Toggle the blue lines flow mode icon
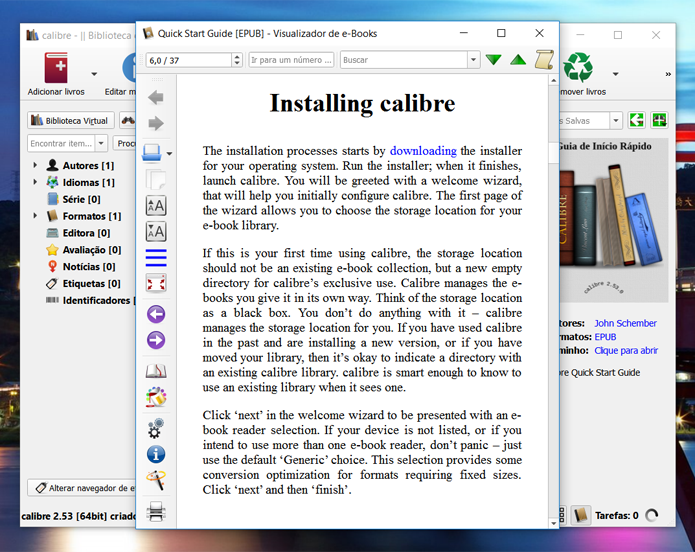 pos(156,258)
